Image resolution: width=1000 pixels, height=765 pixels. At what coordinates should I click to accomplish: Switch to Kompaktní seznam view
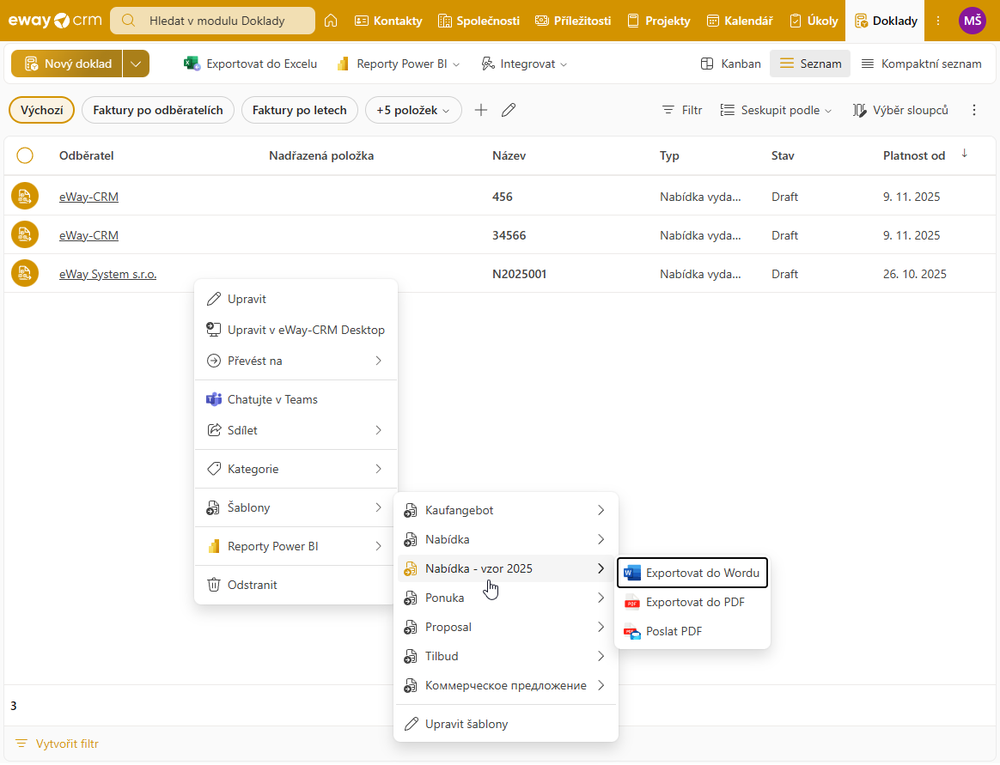point(920,64)
